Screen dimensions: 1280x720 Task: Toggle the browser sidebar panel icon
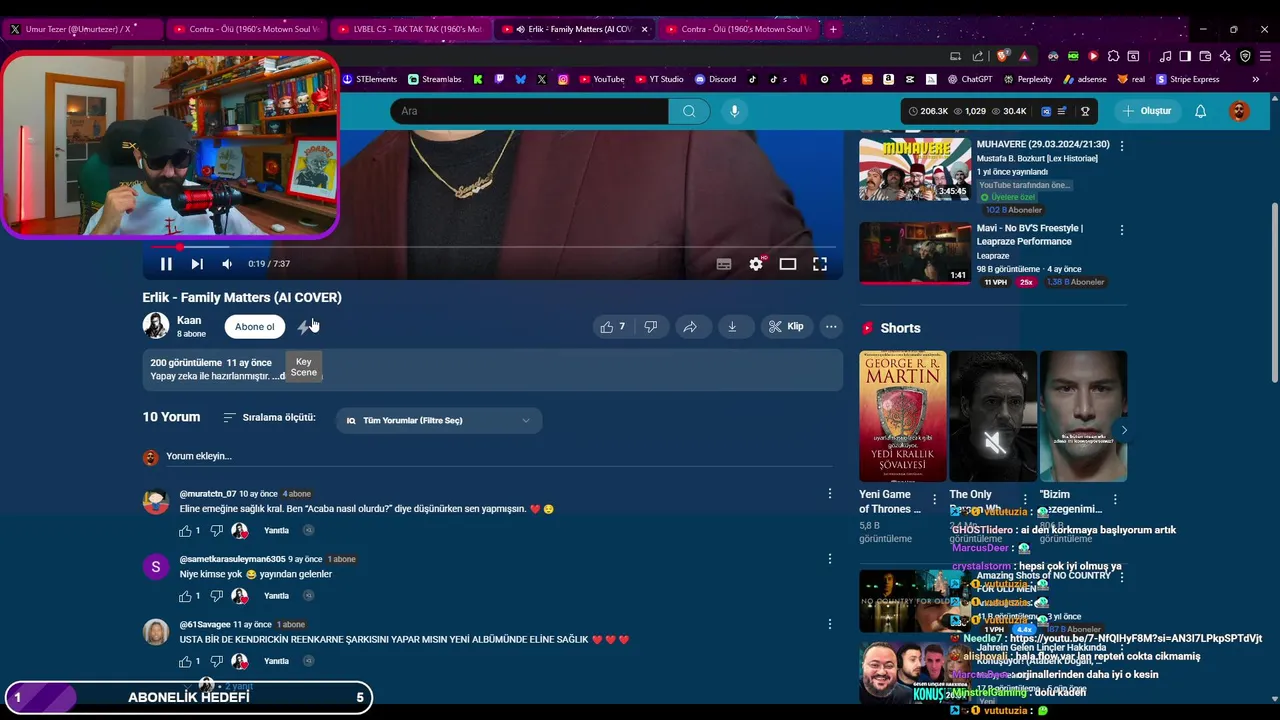pyautogui.click(x=1185, y=56)
